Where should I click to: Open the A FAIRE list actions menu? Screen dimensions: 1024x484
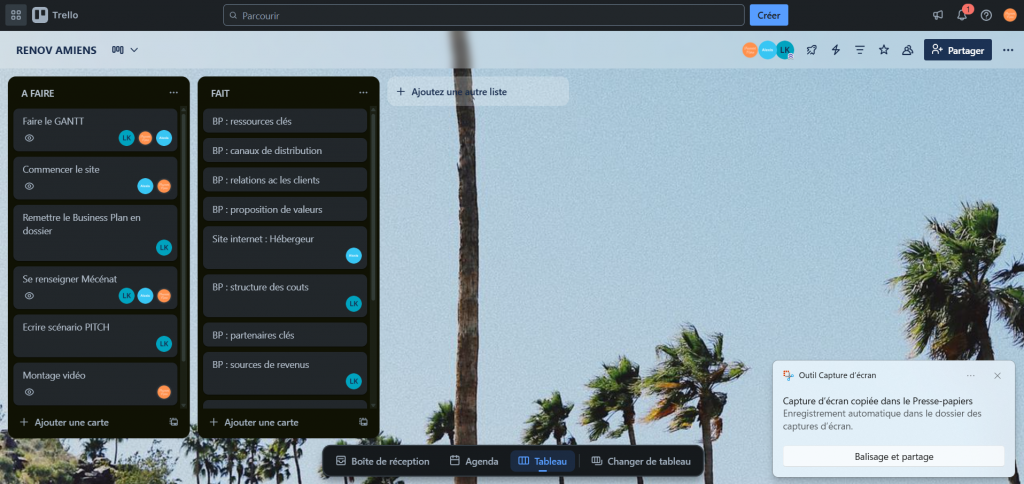click(x=173, y=92)
